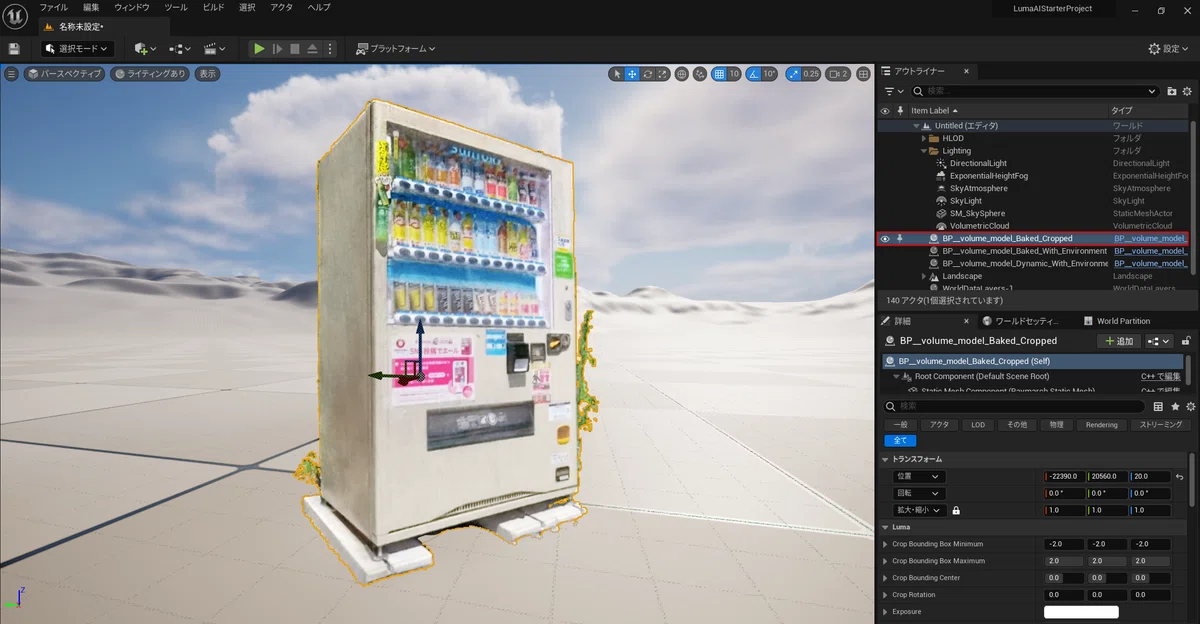Toggle details favorites star icon
The image size is (1200, 624).
1175,407
